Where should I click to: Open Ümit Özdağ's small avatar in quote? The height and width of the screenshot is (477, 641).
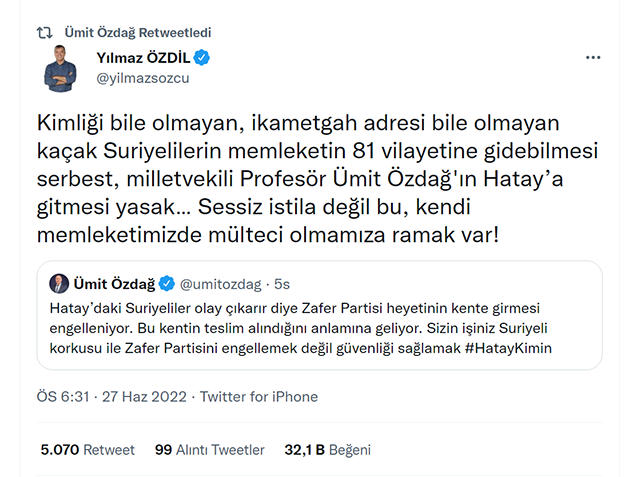point(59,284)
